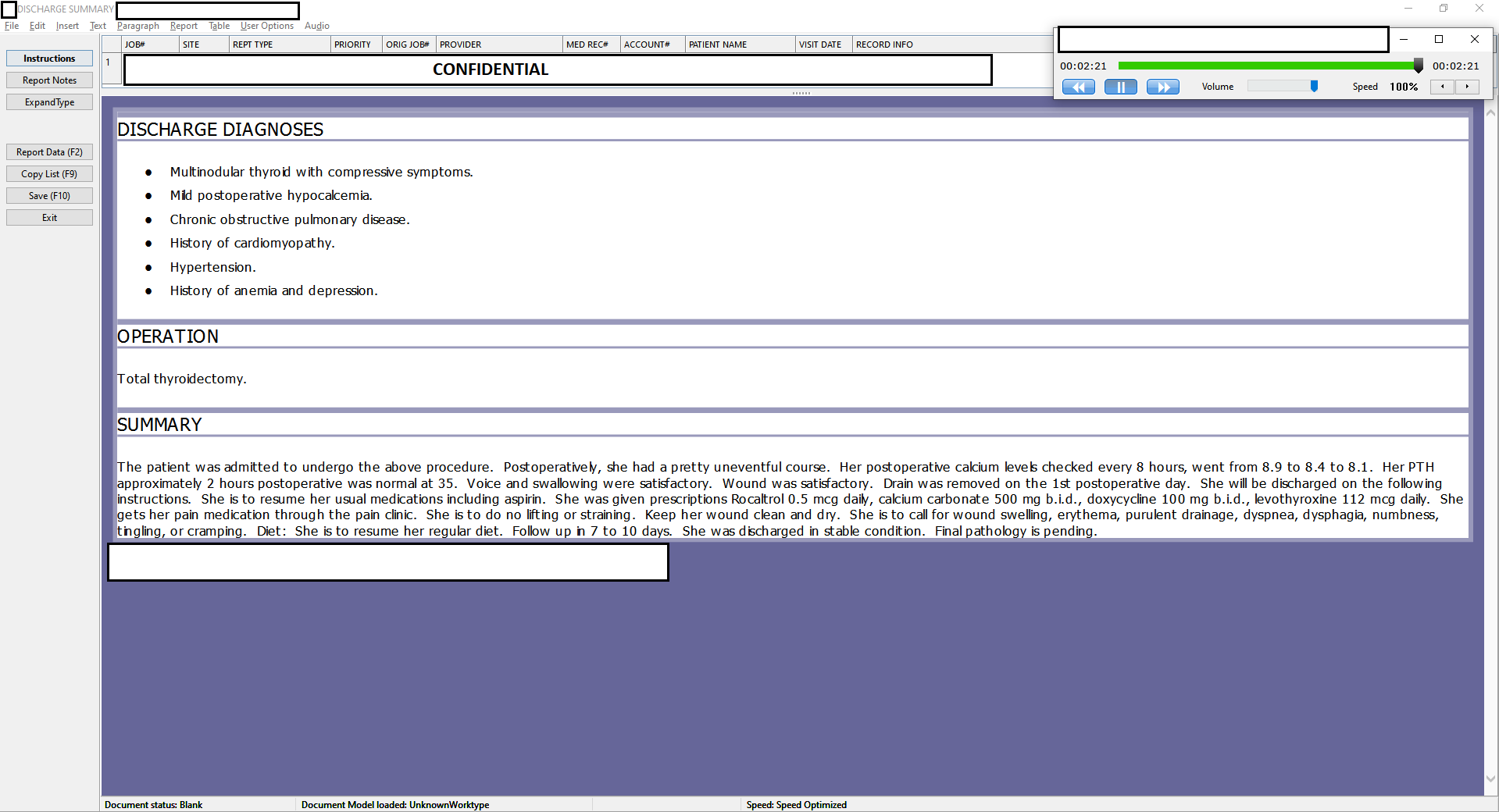This screenshot has height=812, width=1499.
Task: Select the PATIENT NAME column header
Action: (x=741, y=45)
